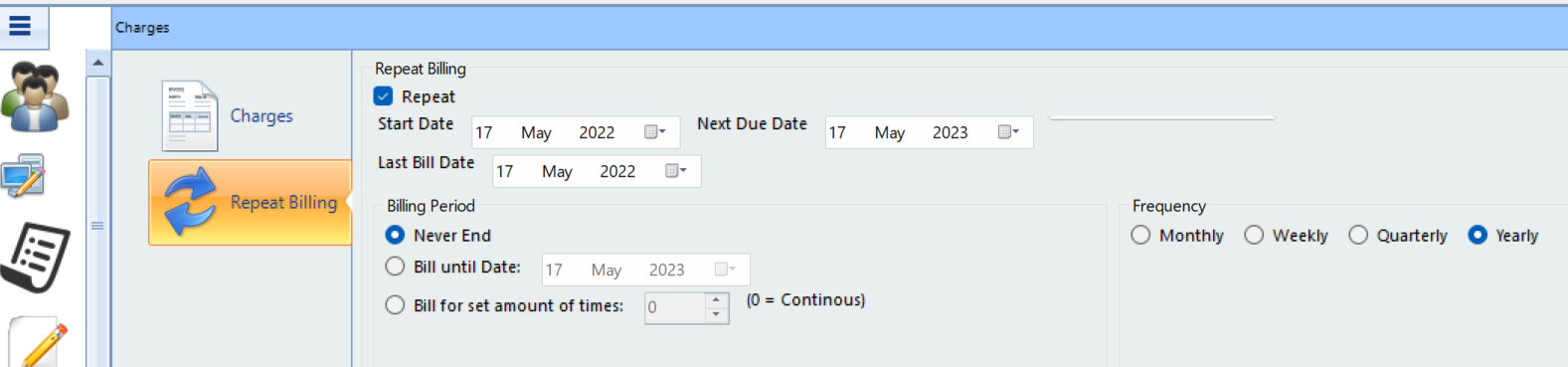Open the Start Date calendar picker

click(655, 132)
